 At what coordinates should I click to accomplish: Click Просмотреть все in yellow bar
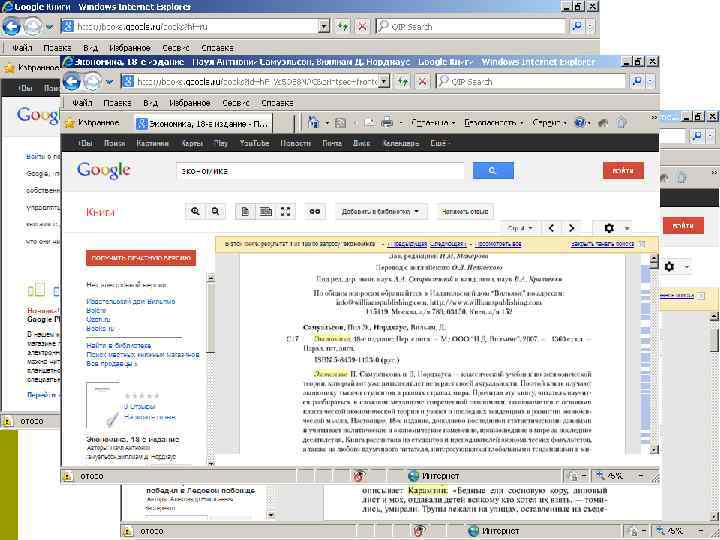(498, 244)
